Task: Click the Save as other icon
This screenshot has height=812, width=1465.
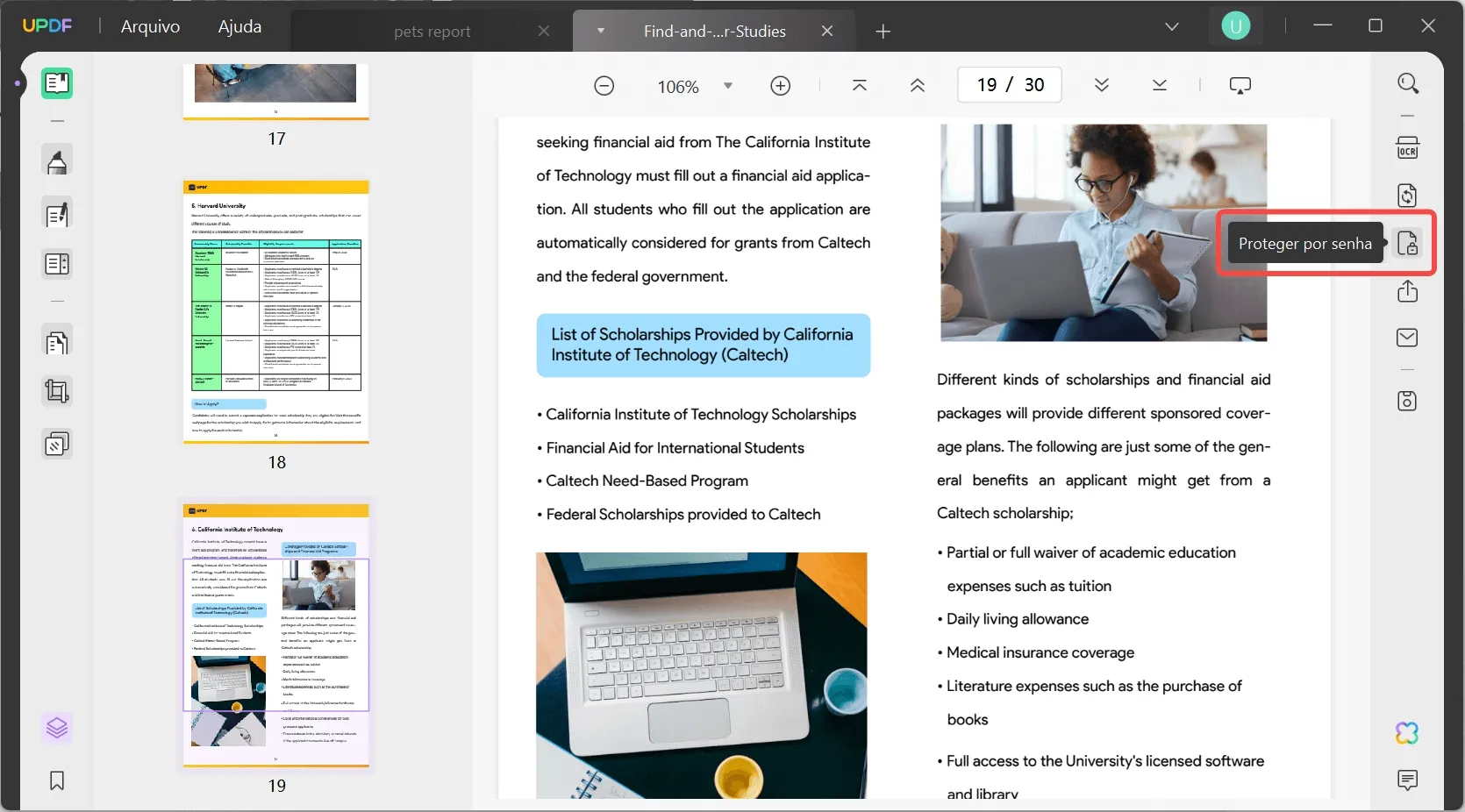Action: 1407,401
